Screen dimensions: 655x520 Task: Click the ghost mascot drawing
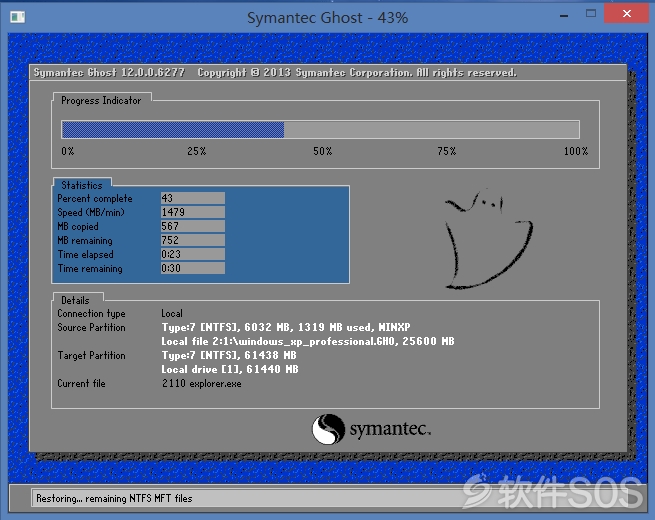[489, 240]
